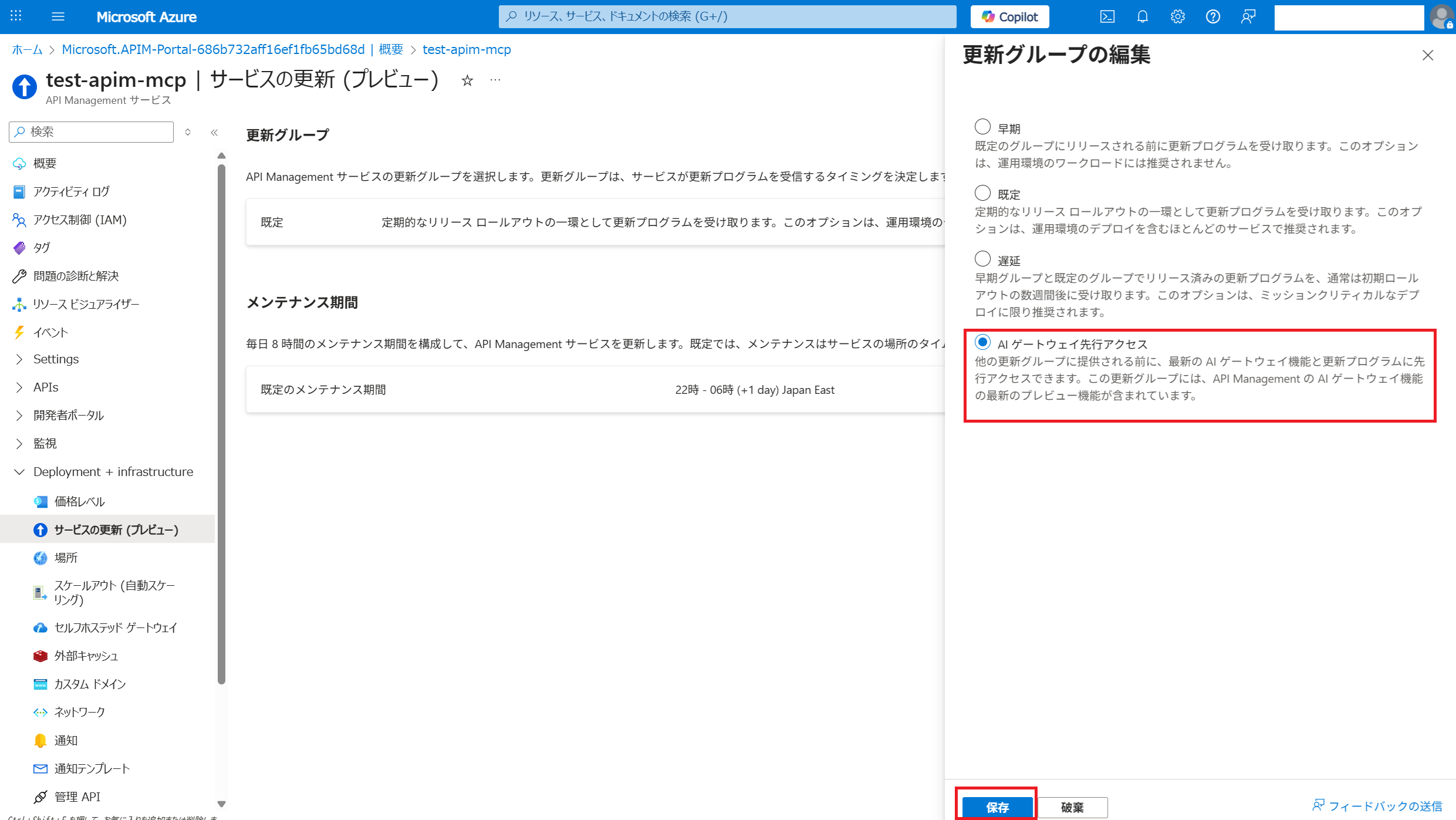The image size is (1456, 820).
Task: Open Microsoft.APIM-Portal deployment breadcrumb link
Action: (x=232, y=49)
